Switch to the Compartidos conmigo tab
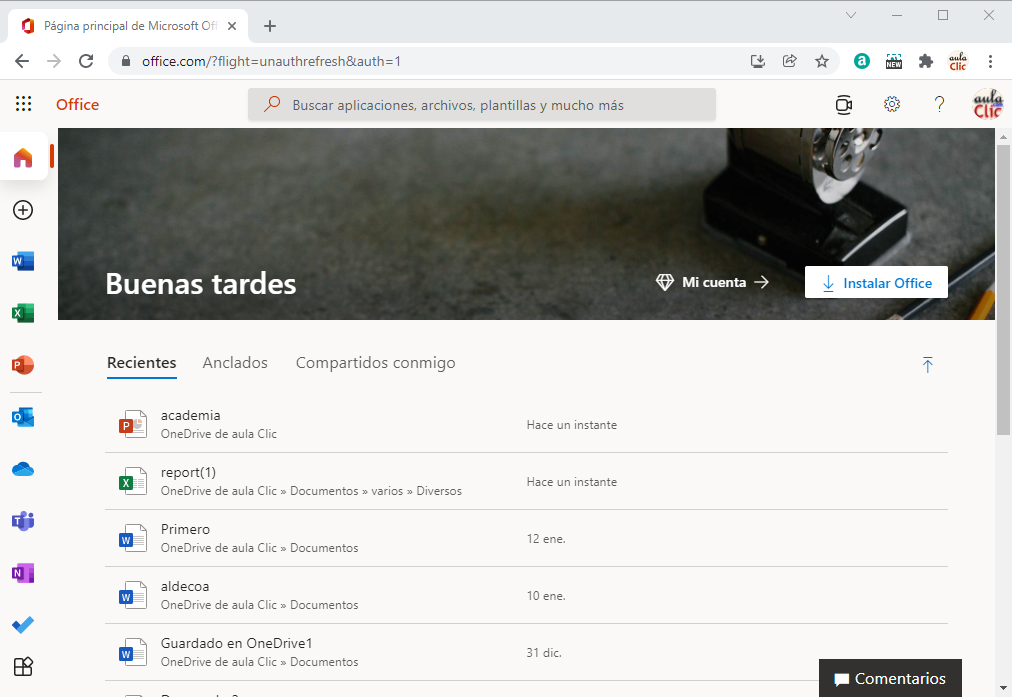 click(375, 362)
